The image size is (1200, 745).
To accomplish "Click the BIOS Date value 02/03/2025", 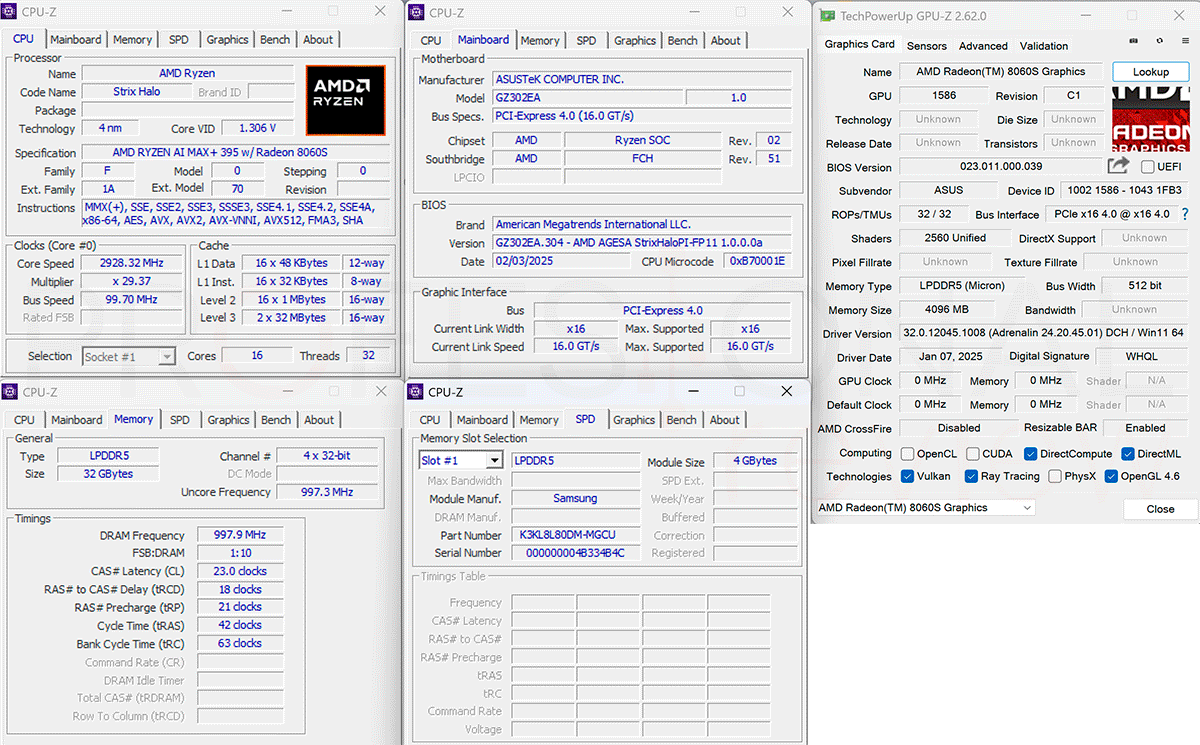I will 562,261.
